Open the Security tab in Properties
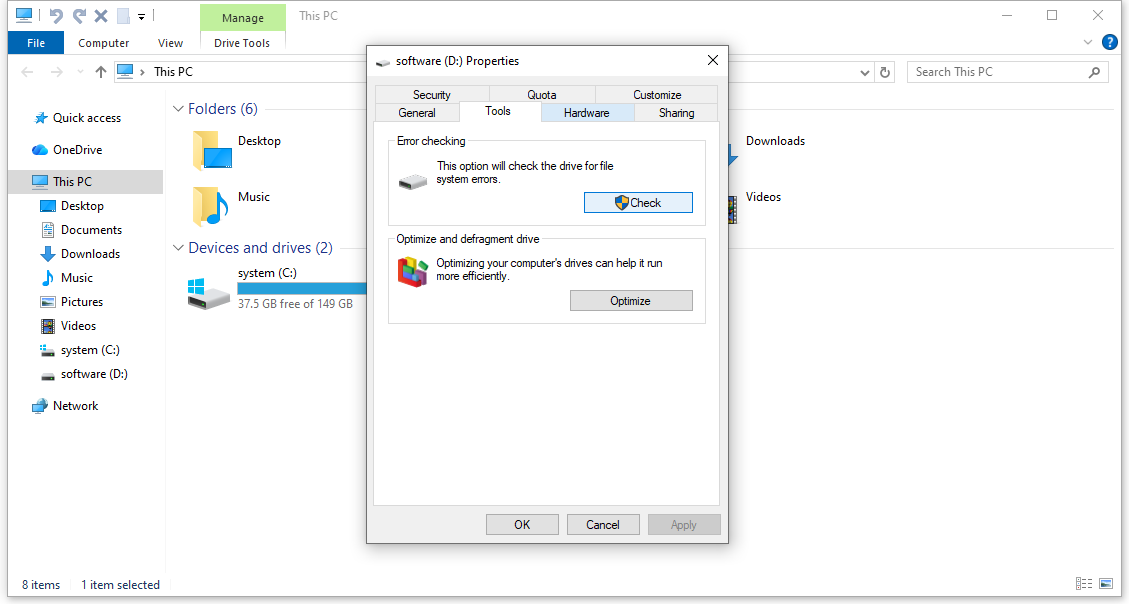Screen dimensions: 1129x604 coord(432,95)
